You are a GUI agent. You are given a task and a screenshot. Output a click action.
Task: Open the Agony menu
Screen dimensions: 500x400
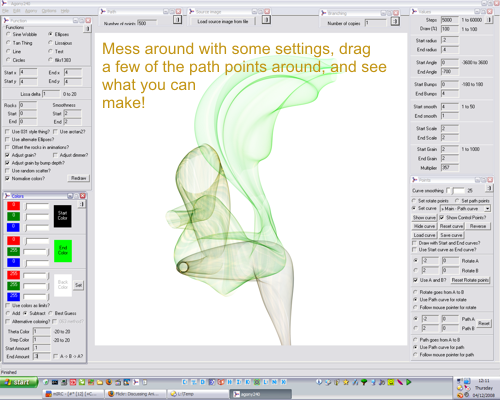click(x=31, y=11)
